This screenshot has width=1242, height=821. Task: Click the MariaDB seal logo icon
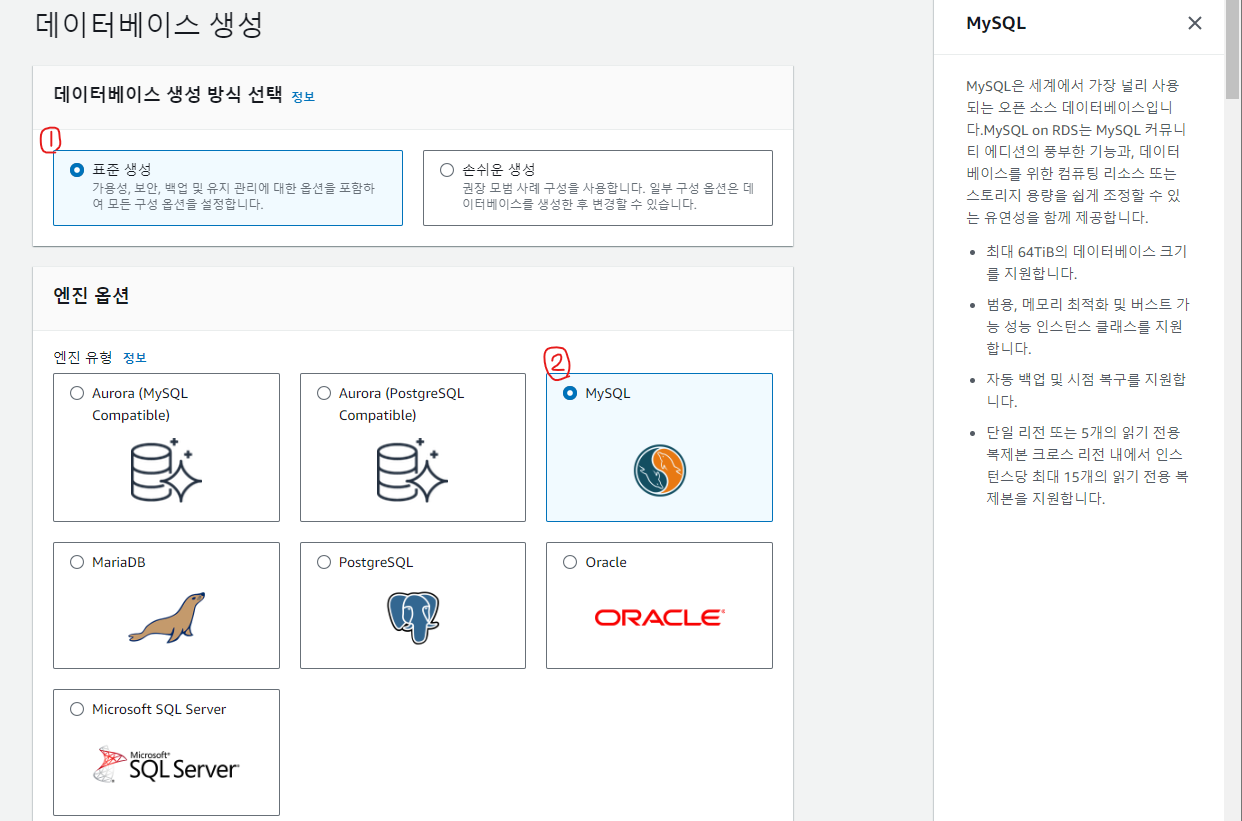point(166,616)
